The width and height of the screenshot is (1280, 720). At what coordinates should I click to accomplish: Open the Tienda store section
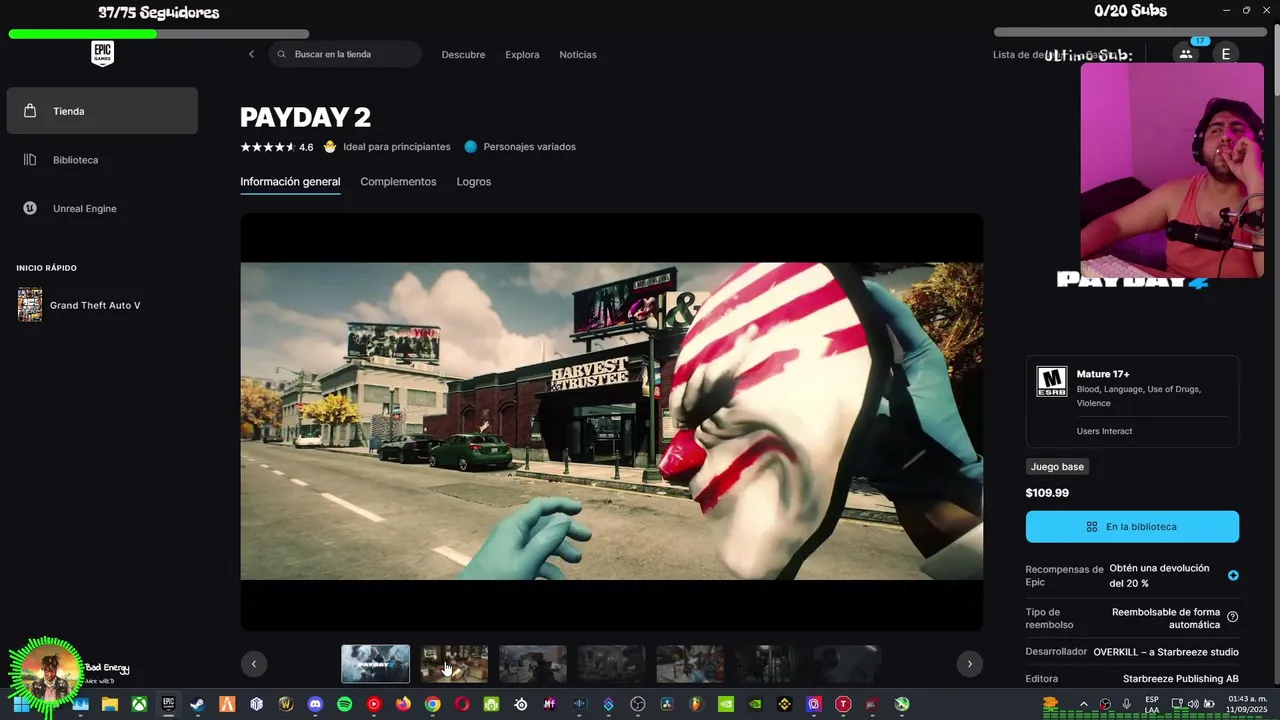[102, 111]
